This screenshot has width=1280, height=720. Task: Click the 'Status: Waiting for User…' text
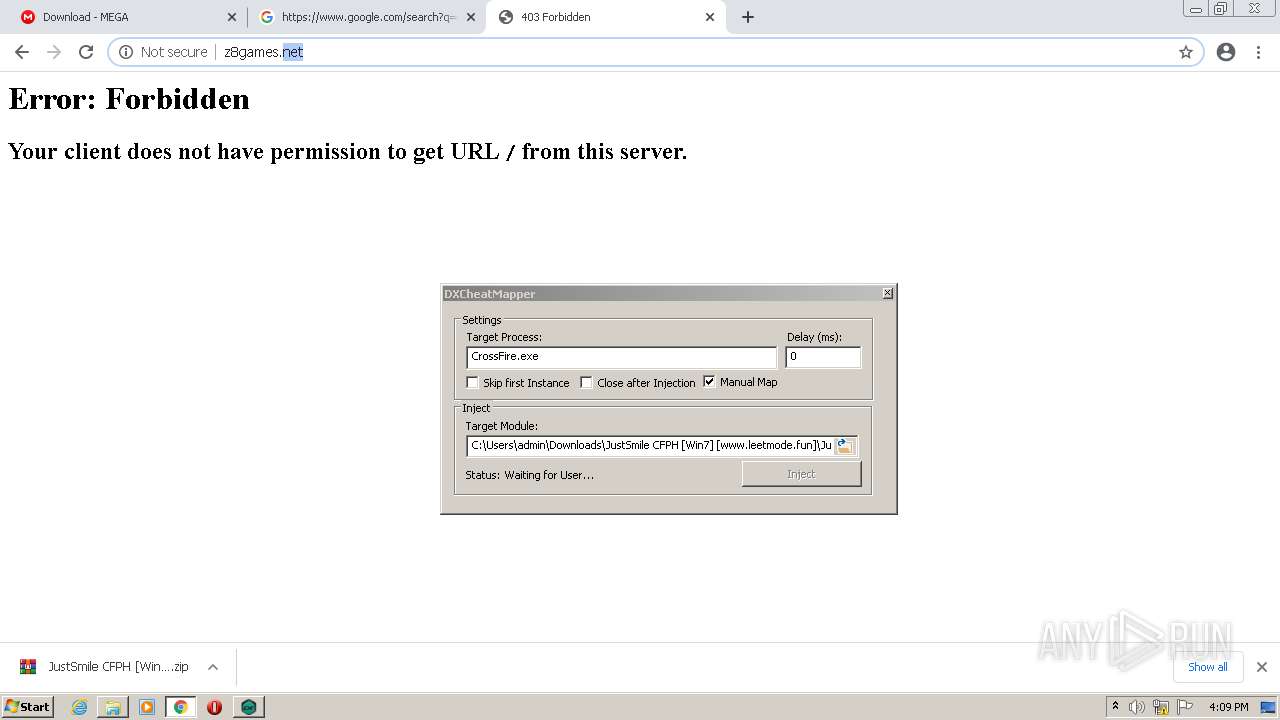pos(529,475)
